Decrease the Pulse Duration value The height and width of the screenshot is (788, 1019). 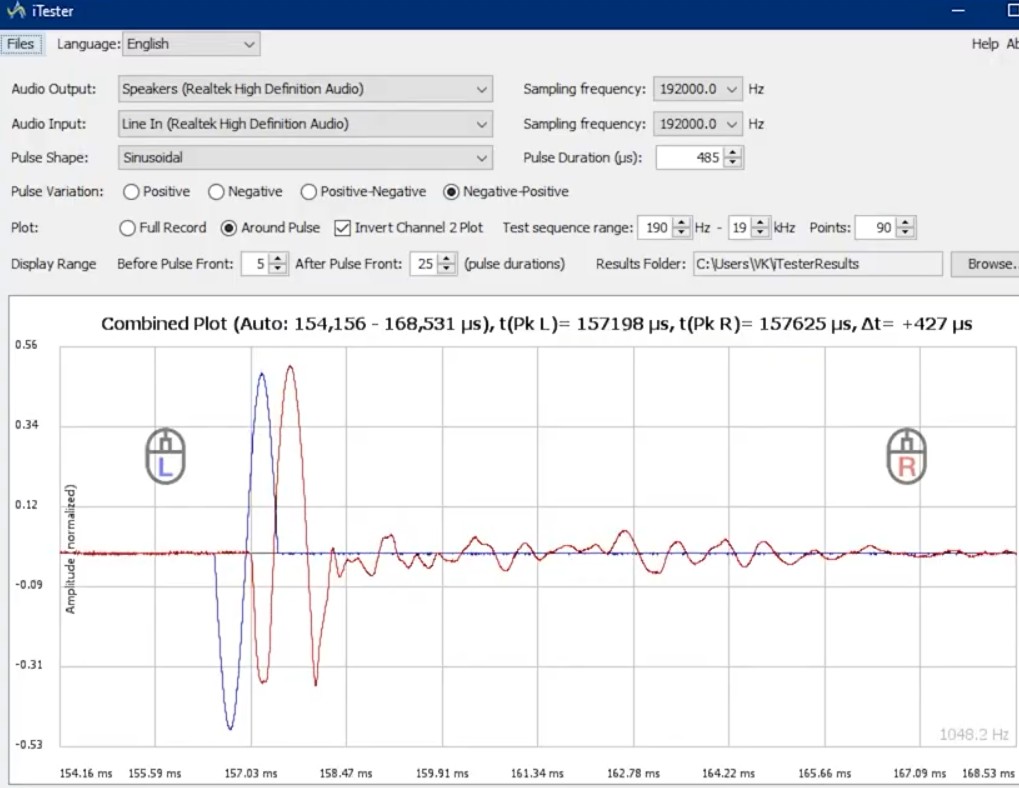(733, 163)
